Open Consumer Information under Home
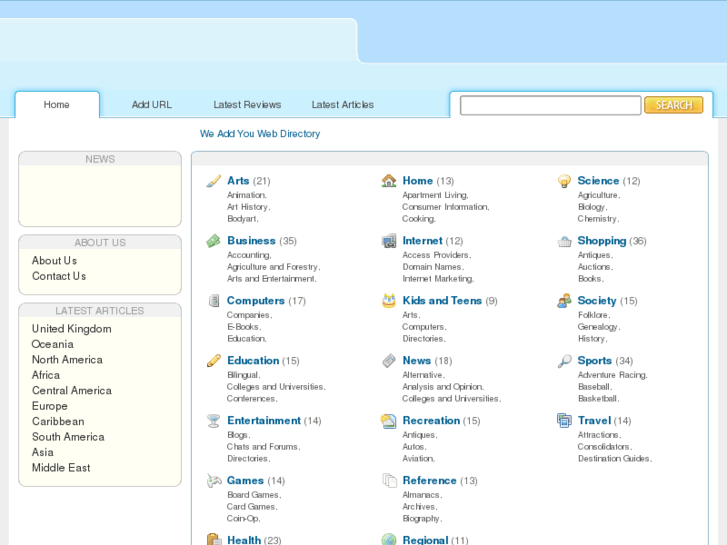The image size is (727, 545). click(x=445, y=207)
